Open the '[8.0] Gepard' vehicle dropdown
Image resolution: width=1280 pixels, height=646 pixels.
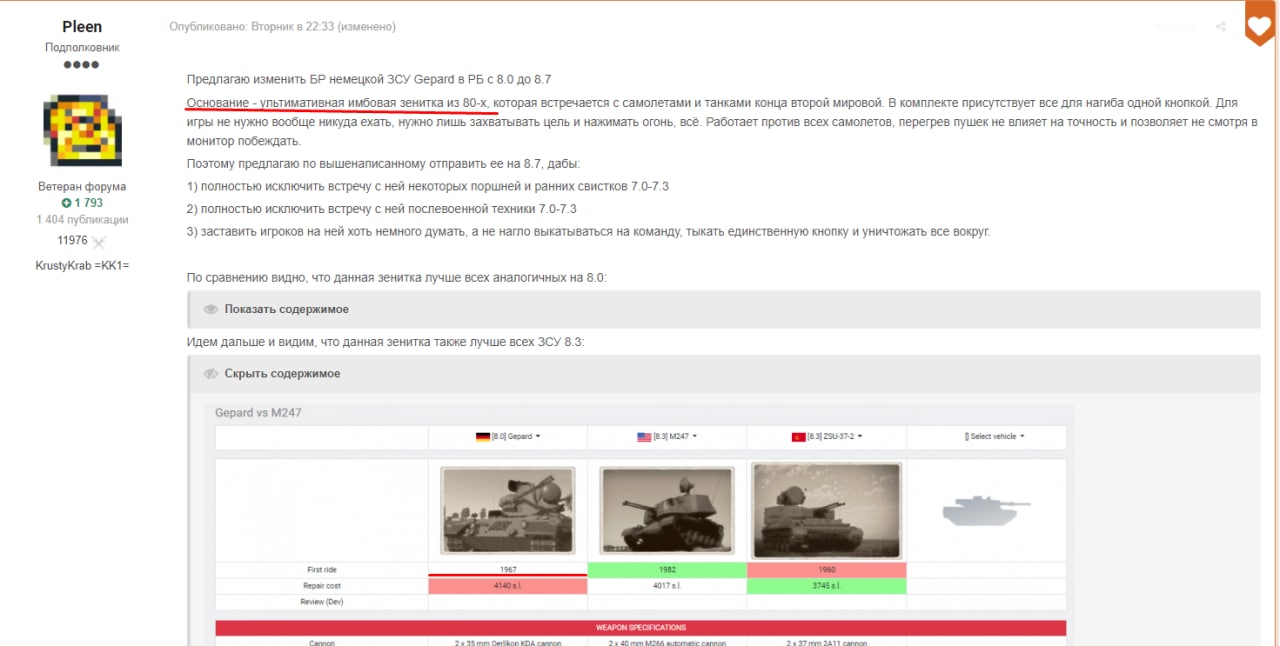[507, 436]
